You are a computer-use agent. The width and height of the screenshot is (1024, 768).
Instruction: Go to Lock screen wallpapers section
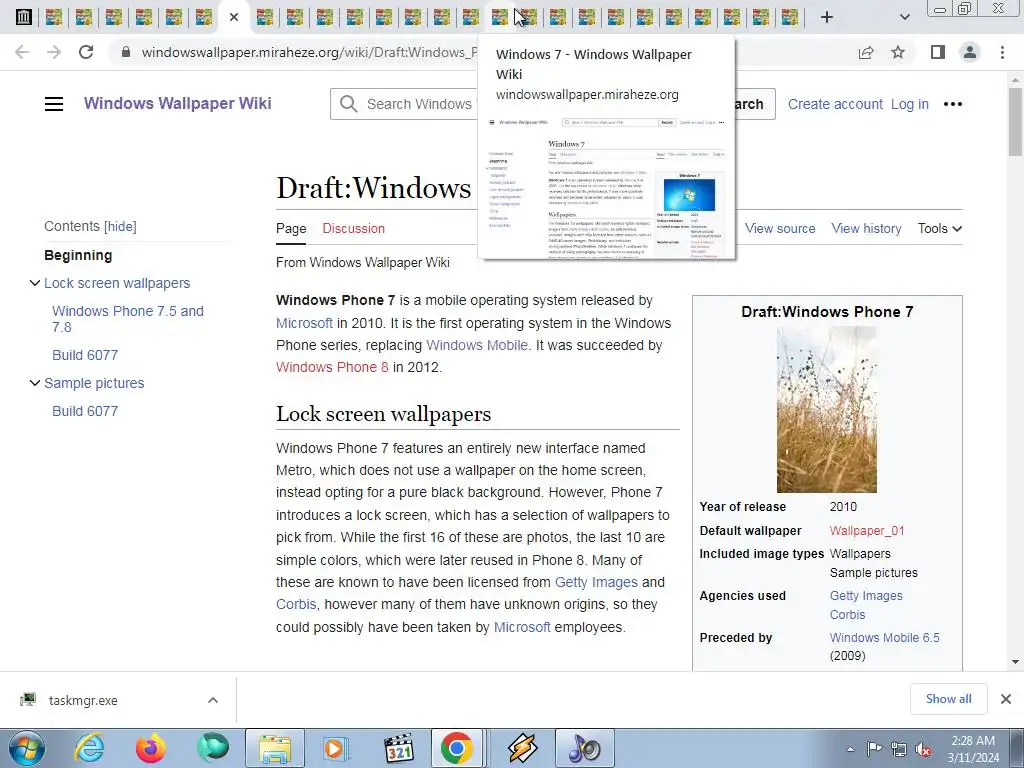pyautogui.click(x=117, y=283)
